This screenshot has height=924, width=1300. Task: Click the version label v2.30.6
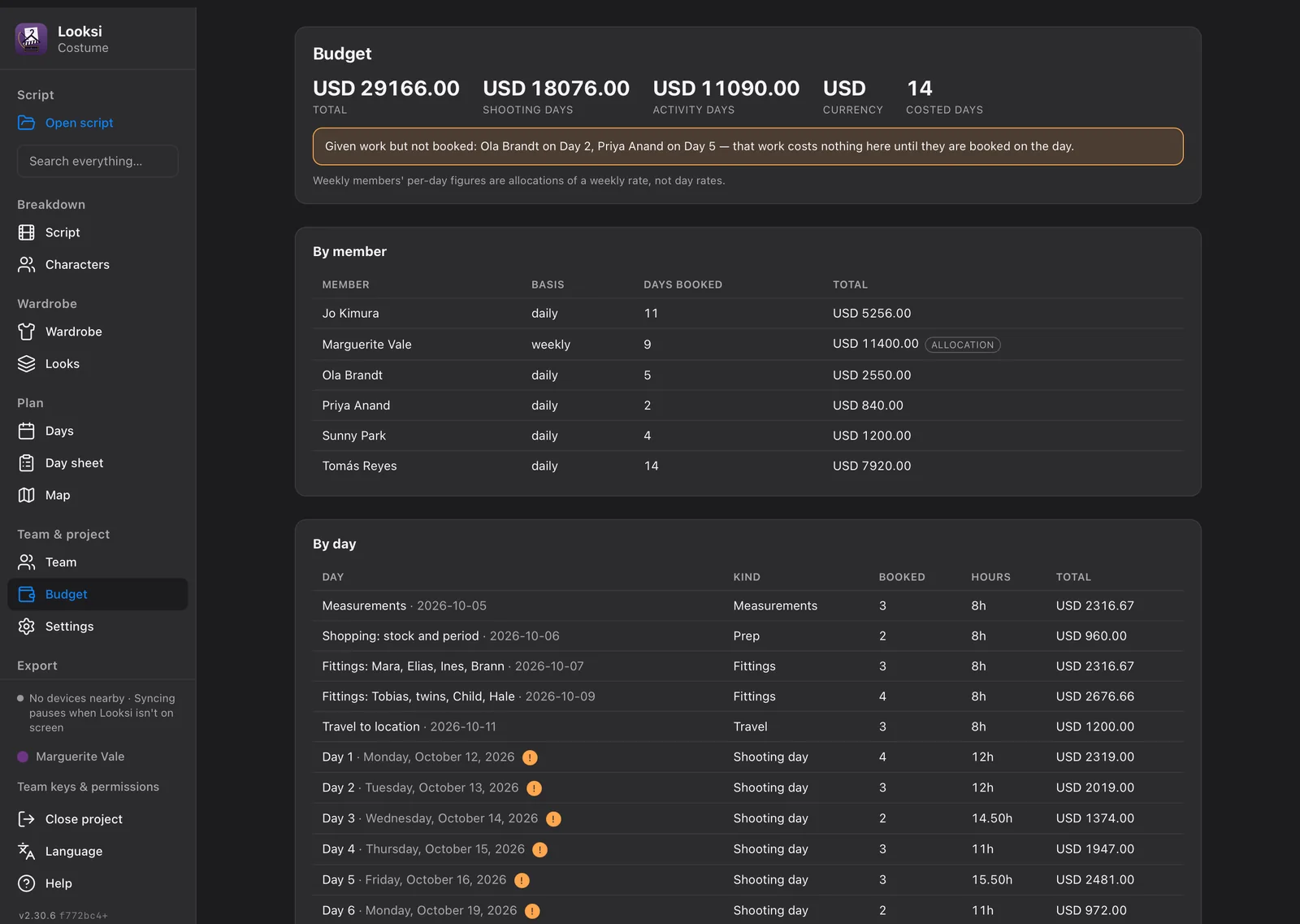(37, 915)
